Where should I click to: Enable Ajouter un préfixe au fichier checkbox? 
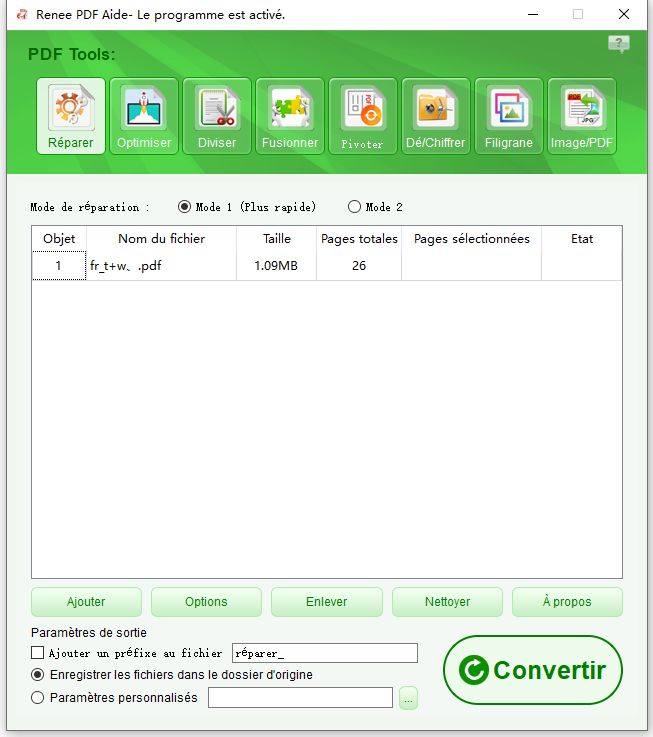click(x=37, y=652)
